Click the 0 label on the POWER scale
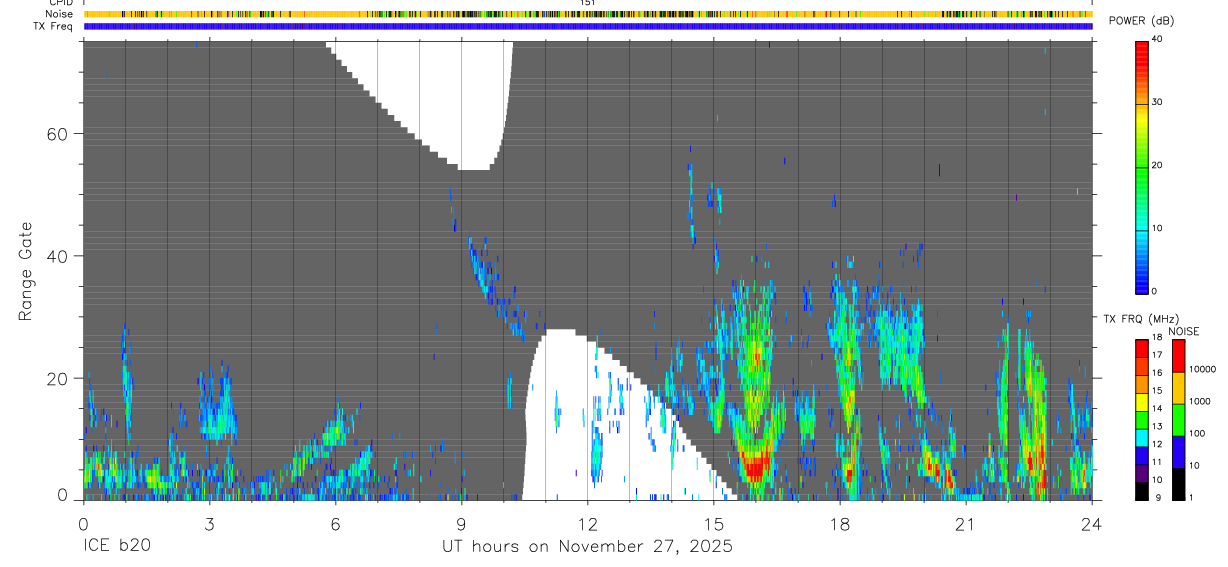This screenshot has height=567, width=1228. tap(1154, 291)
